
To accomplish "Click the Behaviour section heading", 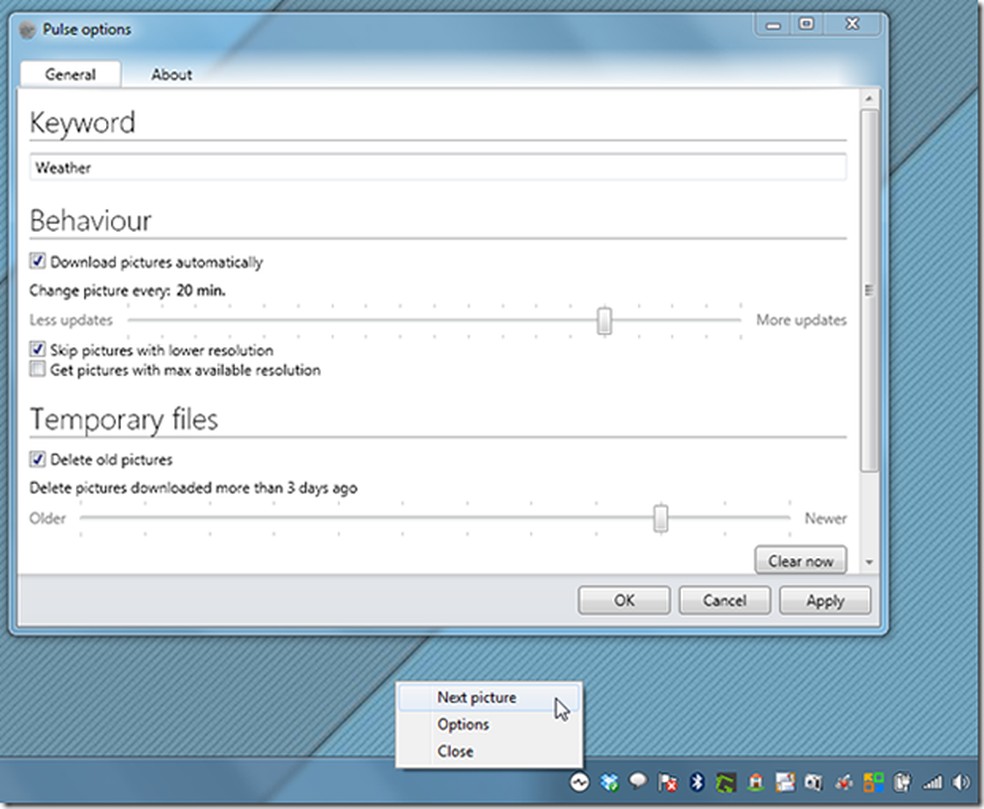I will pos(90,221).
